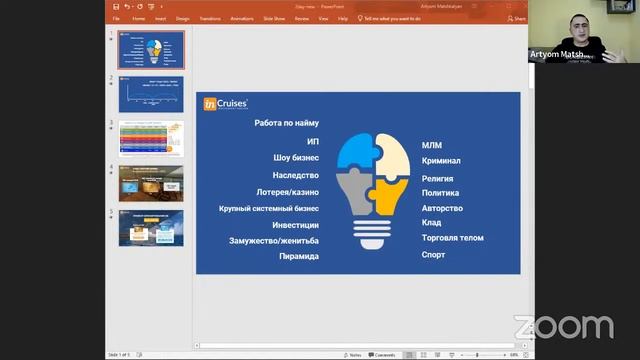
Task: Click the Save icon in quick access toolbar
Action: pos(116,7)
